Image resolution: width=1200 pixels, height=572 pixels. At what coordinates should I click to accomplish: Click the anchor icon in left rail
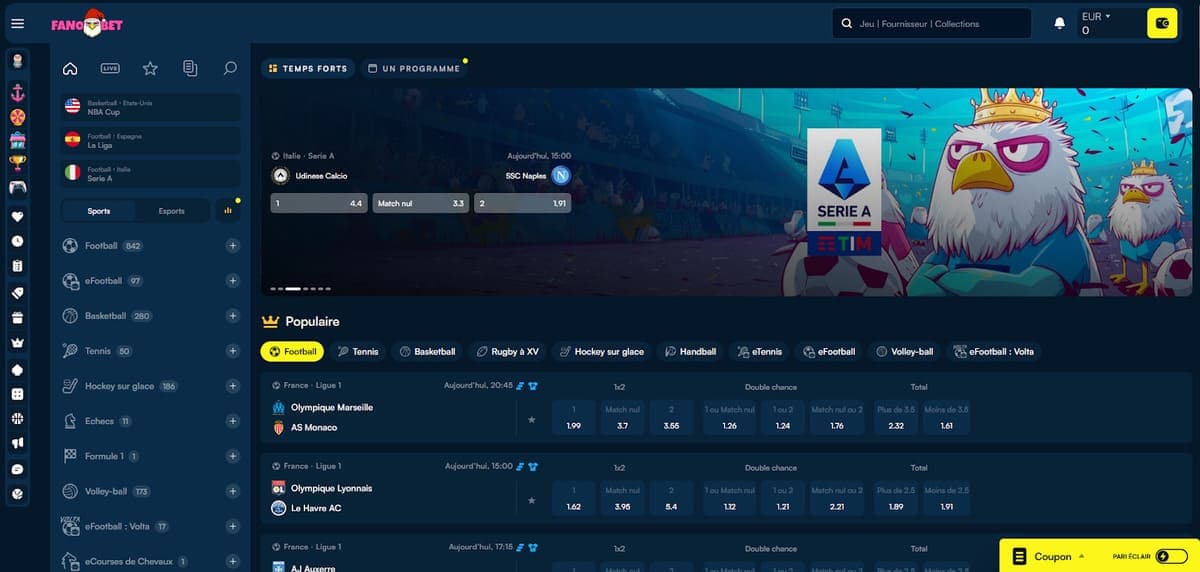tap(17, 93)
